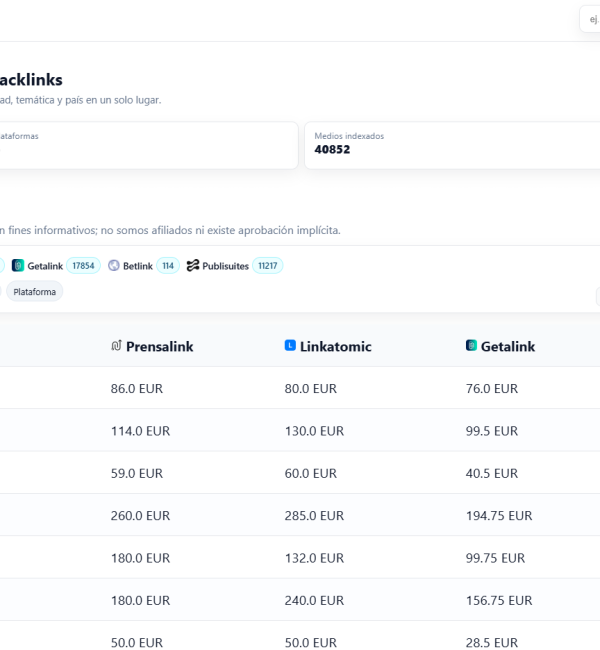Select the Publisuites platform filter label
The width and height of the screenshot is (600, 650).
(225, 266)
